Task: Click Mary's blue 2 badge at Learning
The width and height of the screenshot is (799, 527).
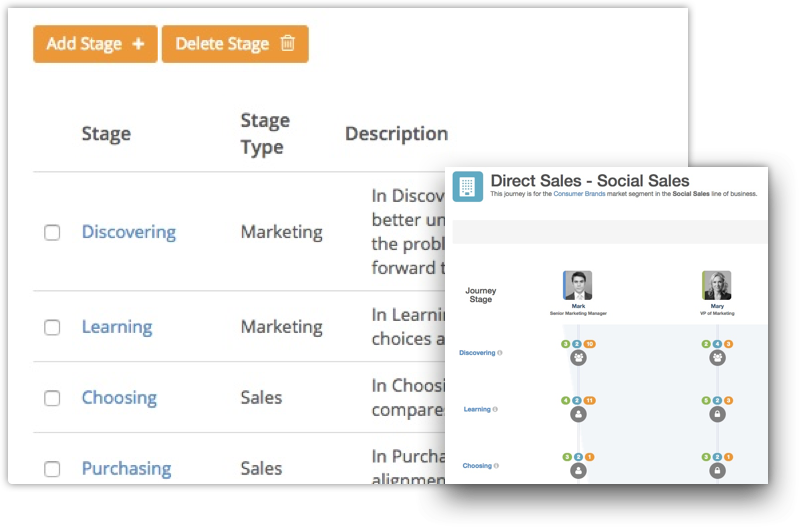Action: coord(717,401)
